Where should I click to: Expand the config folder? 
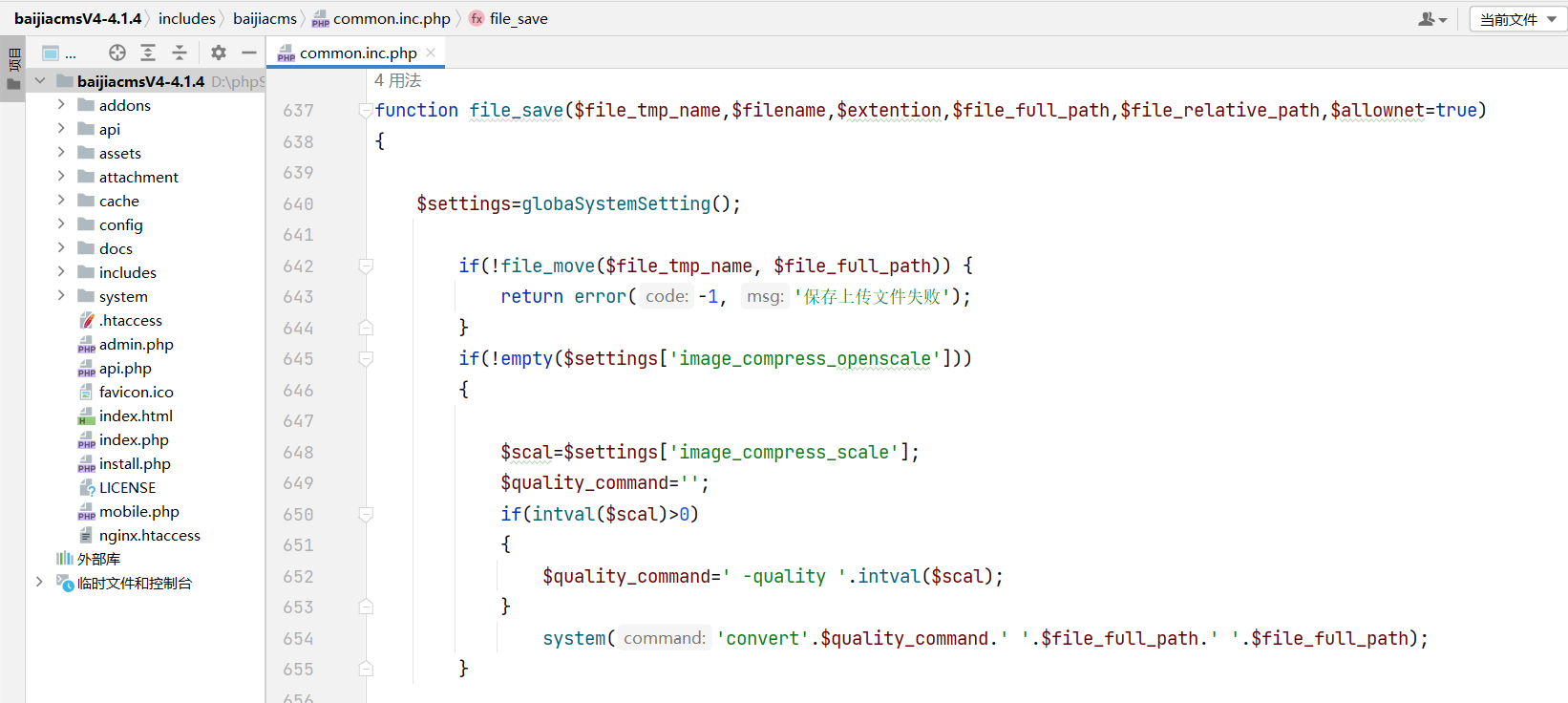(x=61, y=224)
